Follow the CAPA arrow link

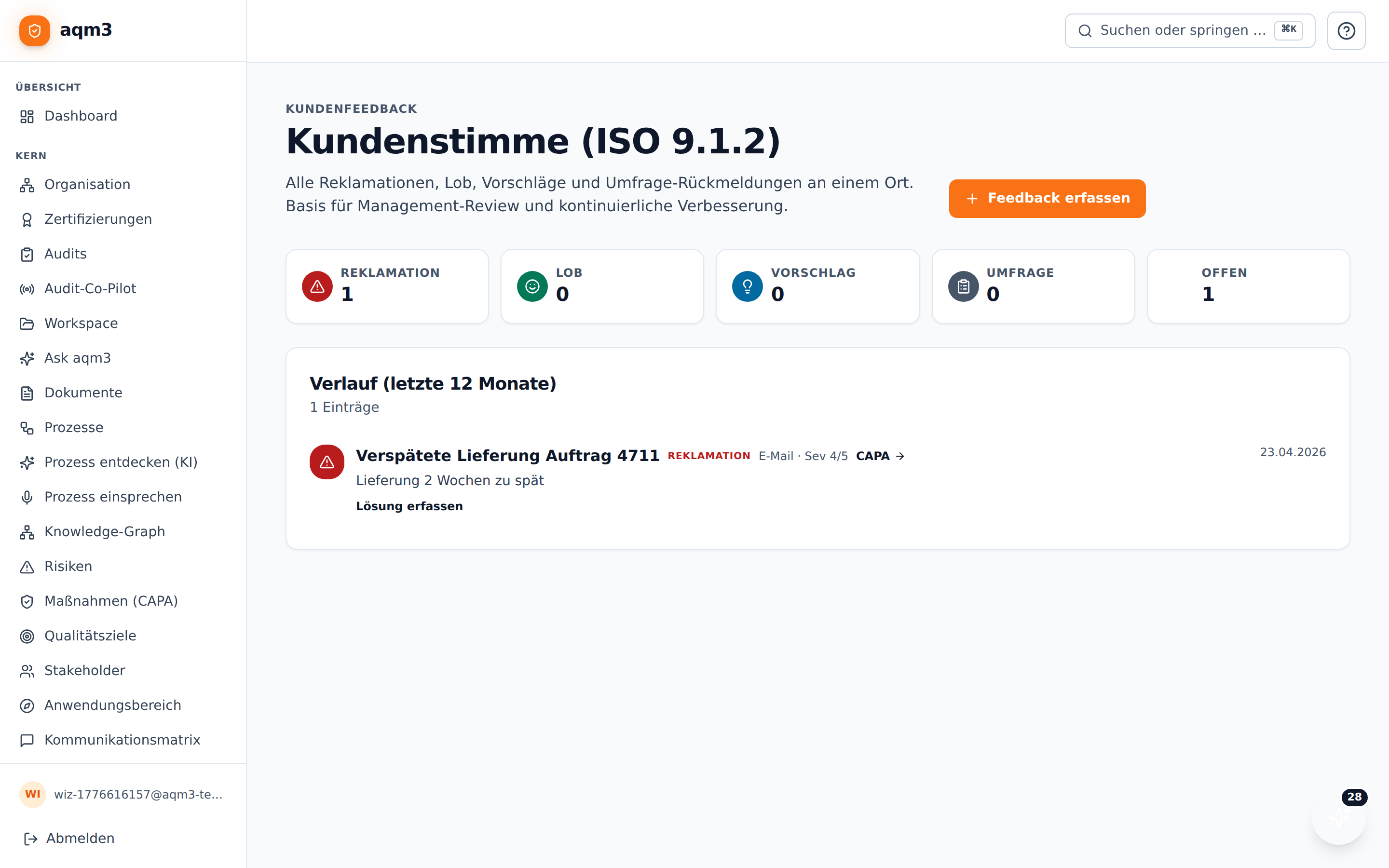[880, 456]
